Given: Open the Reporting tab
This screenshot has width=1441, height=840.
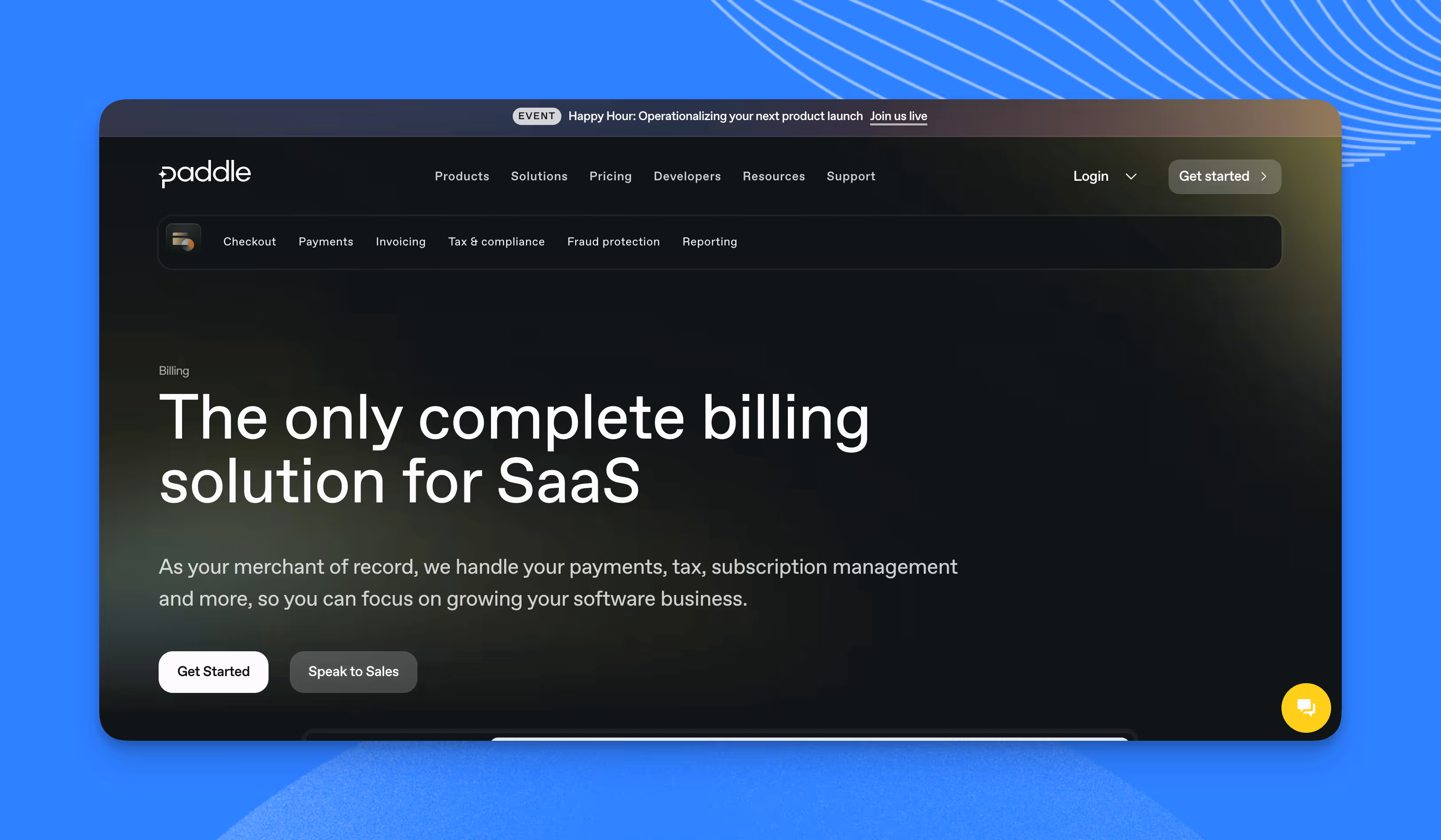Looking at the screenshot, I should 709,242.
